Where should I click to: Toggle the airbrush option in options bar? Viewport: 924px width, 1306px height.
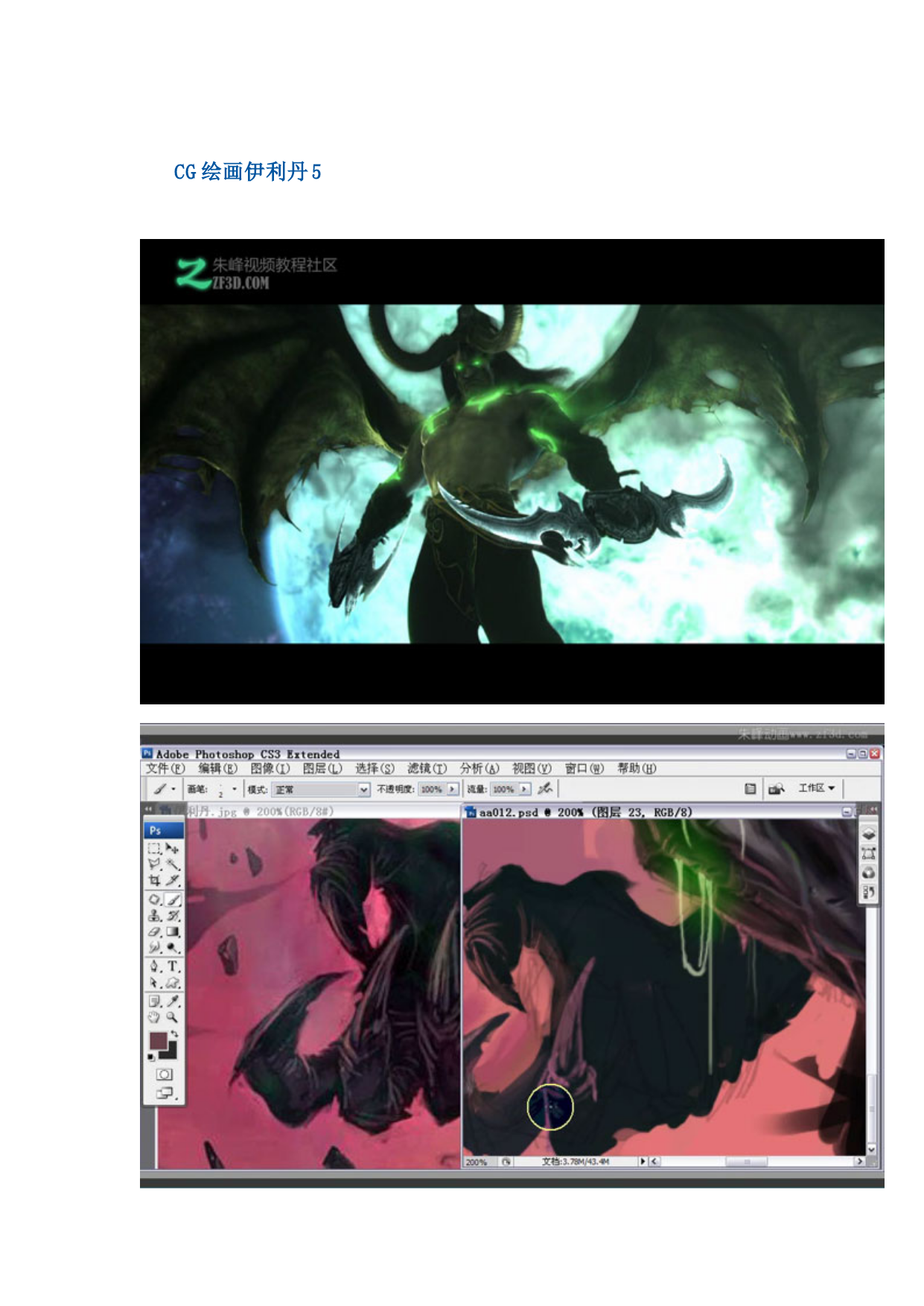(545, 789)
